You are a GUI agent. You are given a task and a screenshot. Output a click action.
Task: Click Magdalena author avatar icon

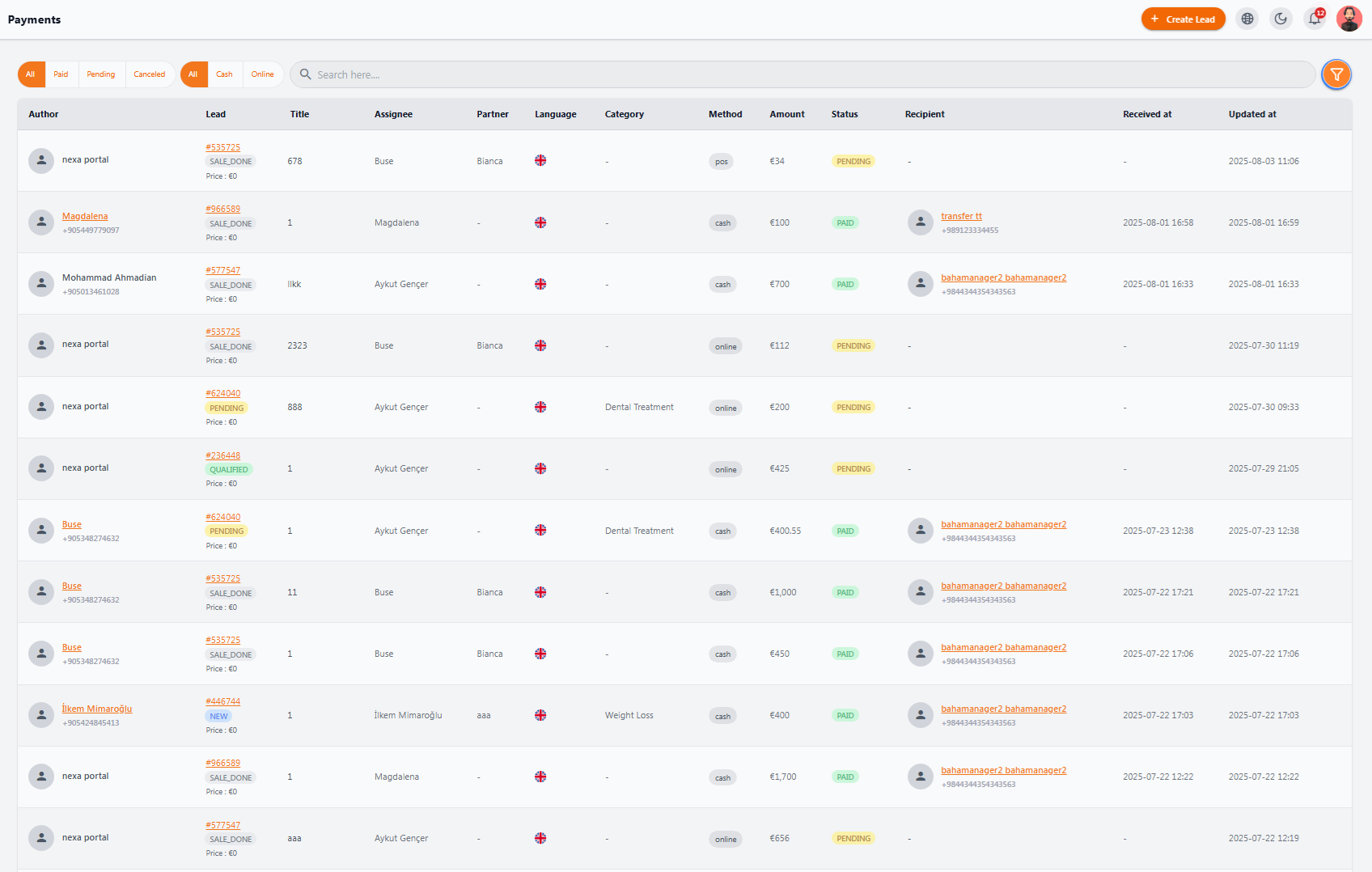point(41,222)
